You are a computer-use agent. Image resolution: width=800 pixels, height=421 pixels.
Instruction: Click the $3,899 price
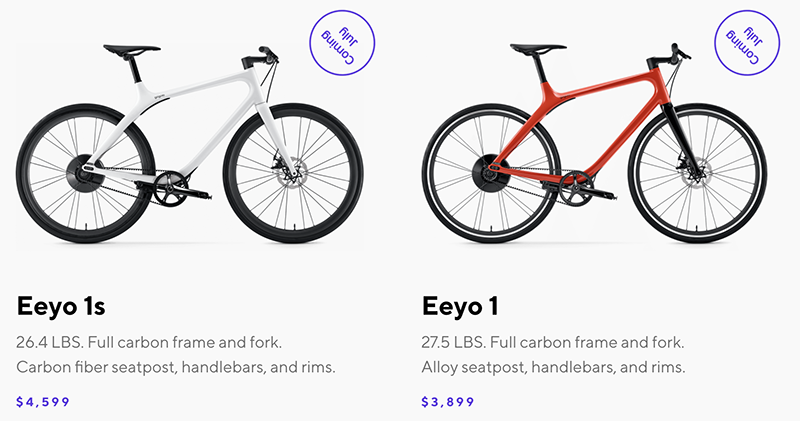tap(448, 402)
